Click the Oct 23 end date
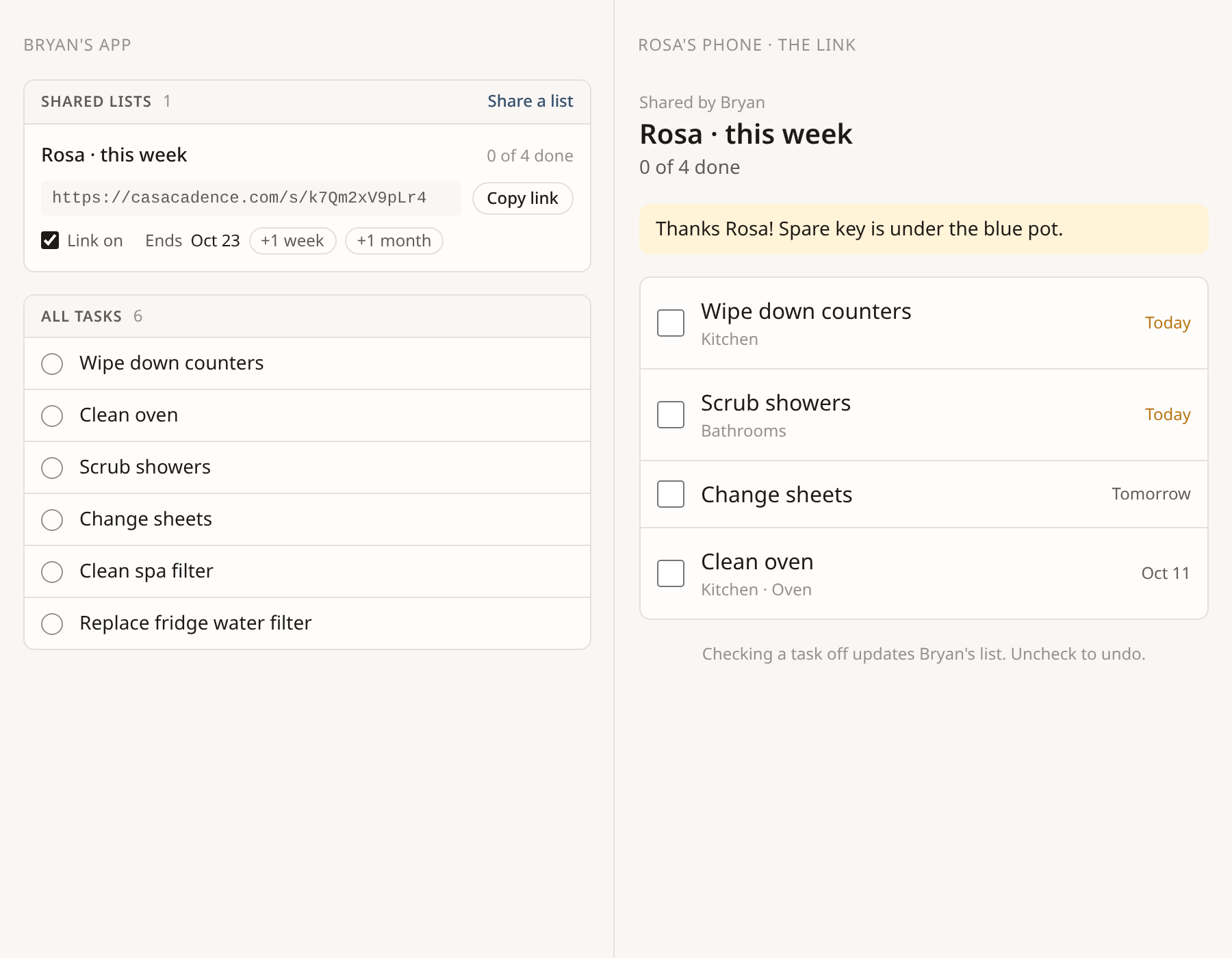Viewport: 1232px width, 958px height. pyautogui.click(x=216, y=241)
